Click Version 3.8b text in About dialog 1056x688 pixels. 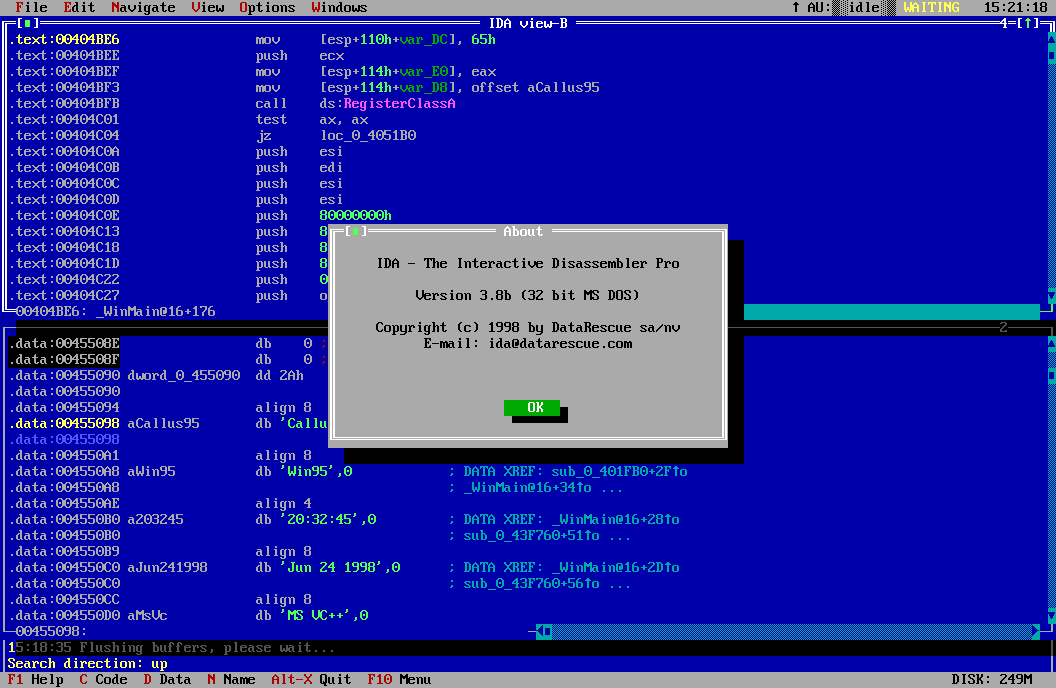click(x=463, y=296)
